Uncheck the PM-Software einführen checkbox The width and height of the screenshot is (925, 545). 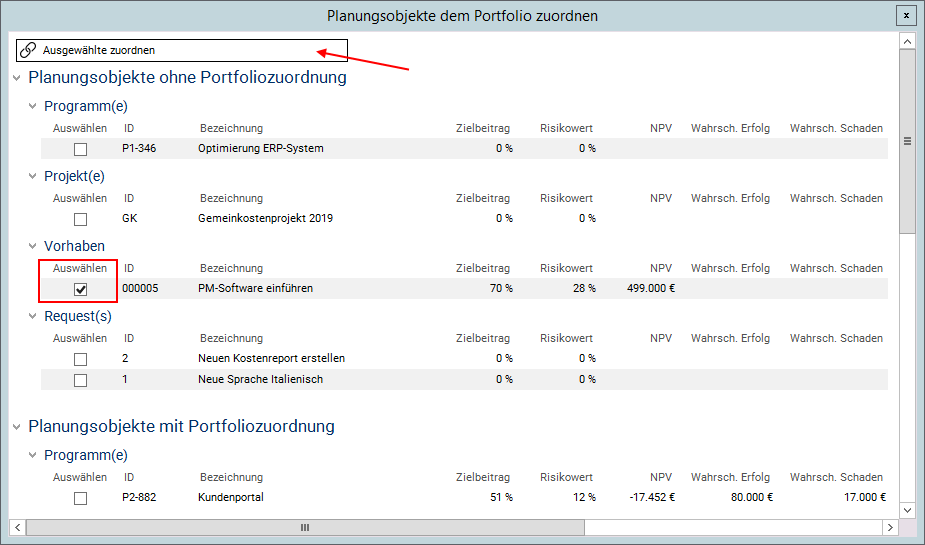81,289
